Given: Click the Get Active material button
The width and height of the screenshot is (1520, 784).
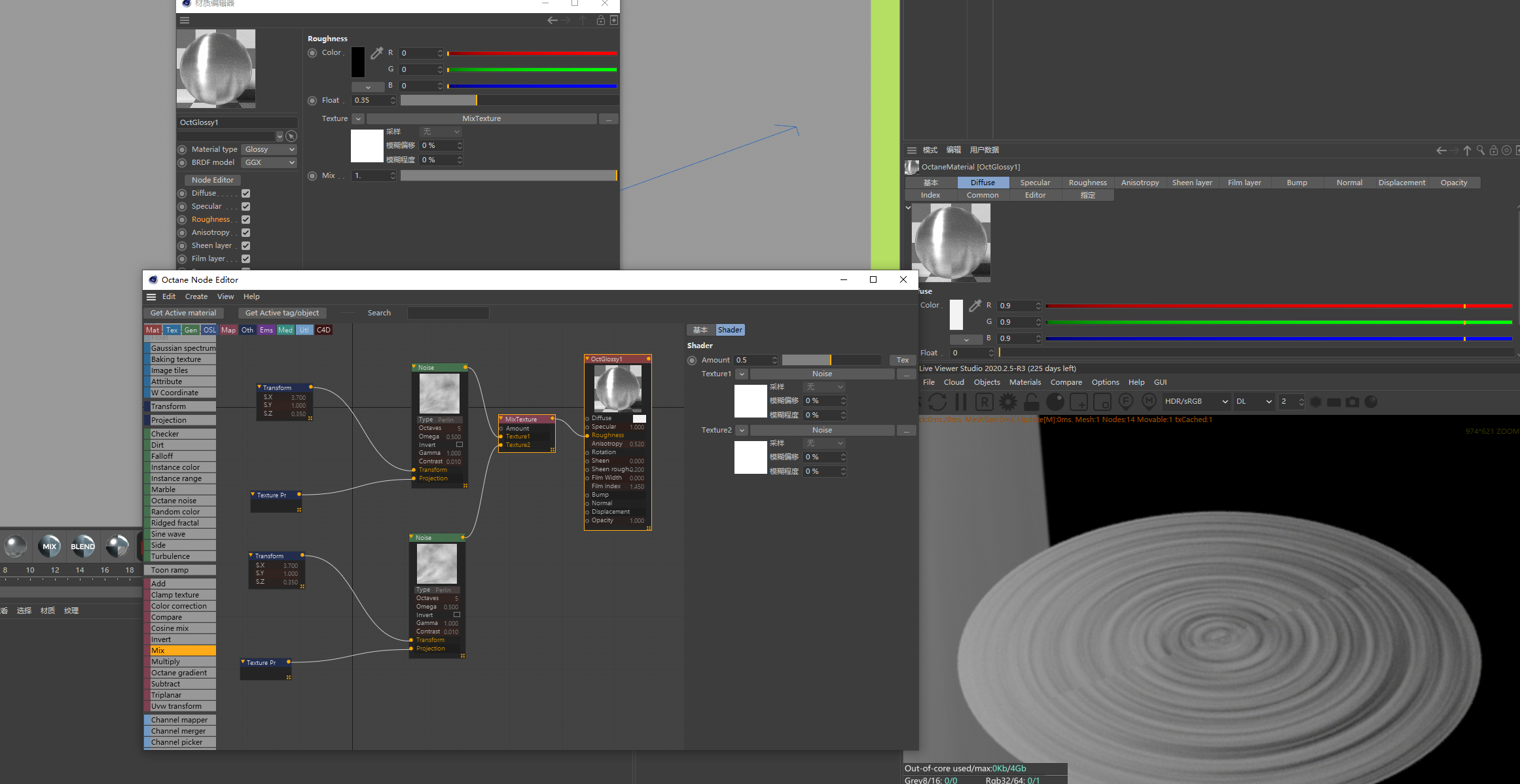Looking at the screenshot, I should (x=183, y=313).
